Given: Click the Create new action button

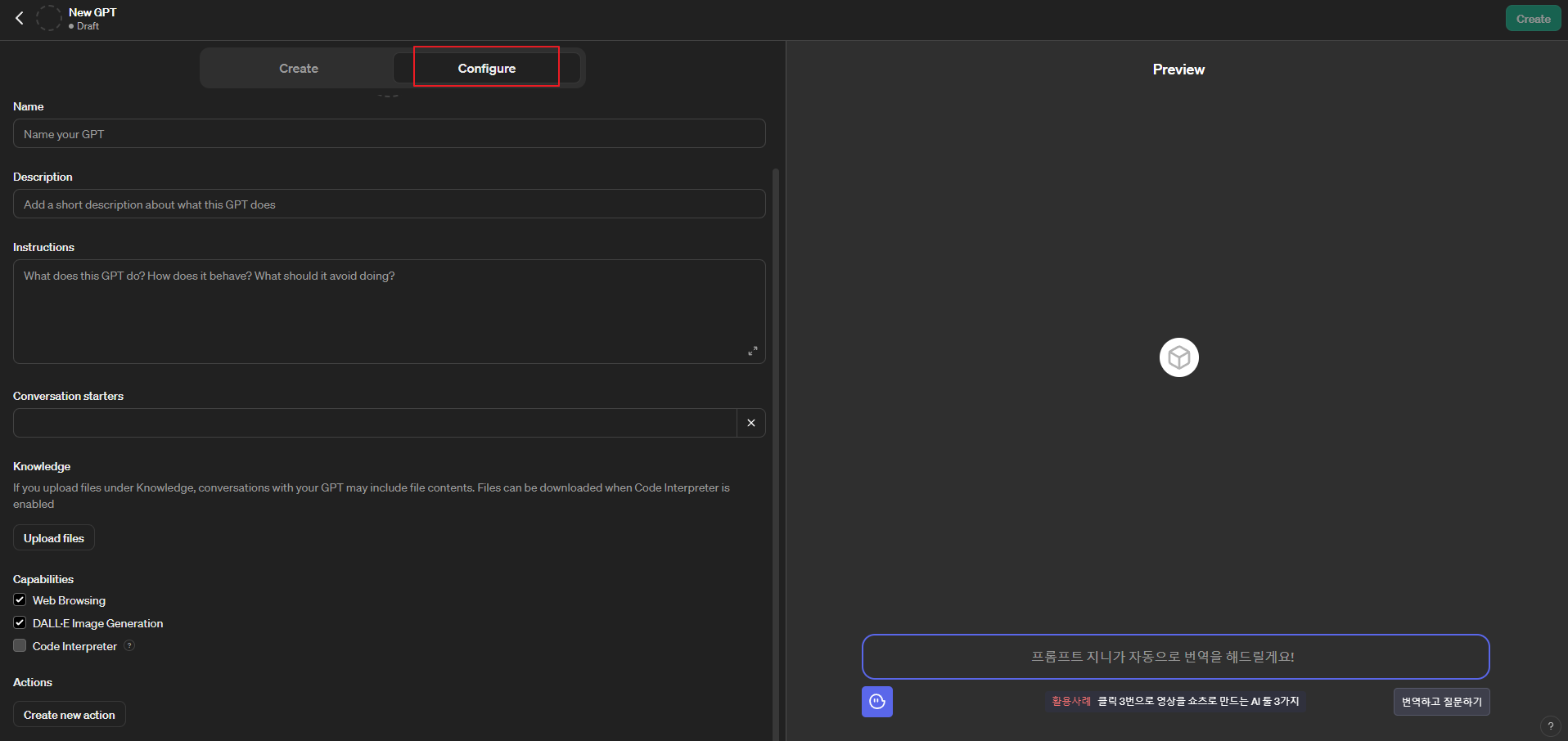Looking at the screenshot, I should click(x=70, y=715).
